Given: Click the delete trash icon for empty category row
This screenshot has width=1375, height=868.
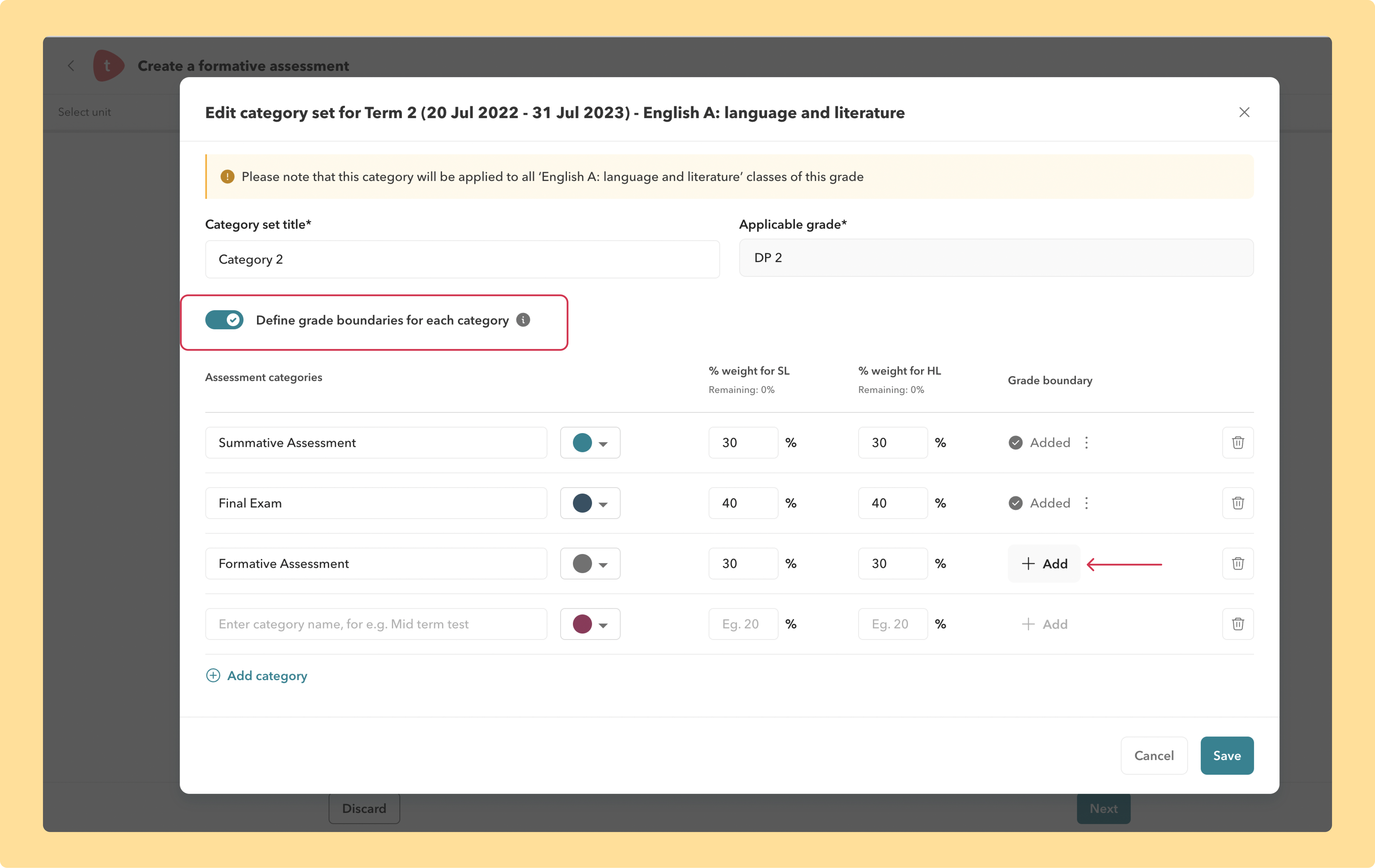Looking at the screenshot, I should pyautogui.click(x=1238, y=624).
